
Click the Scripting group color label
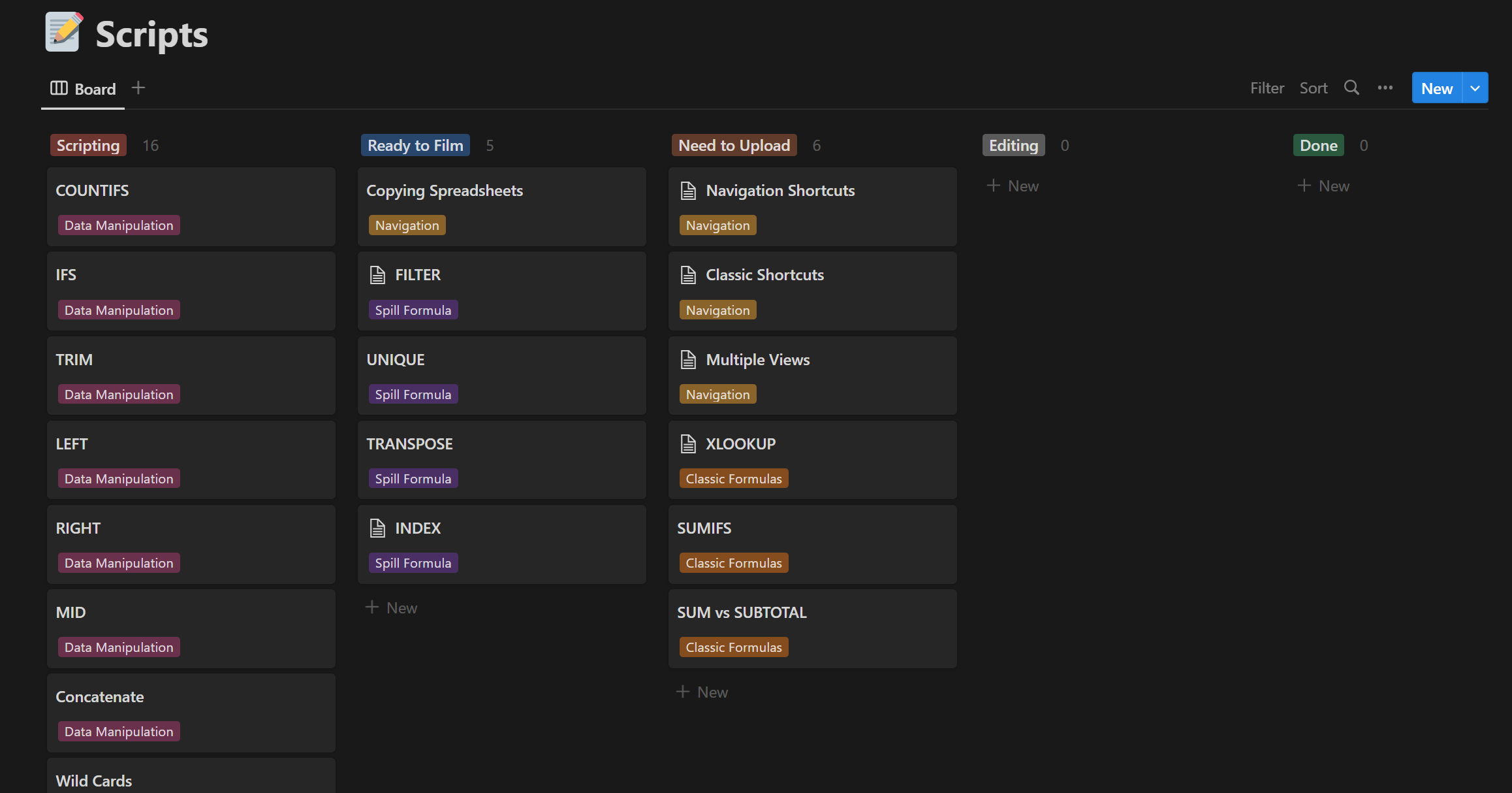click(88, 146)
